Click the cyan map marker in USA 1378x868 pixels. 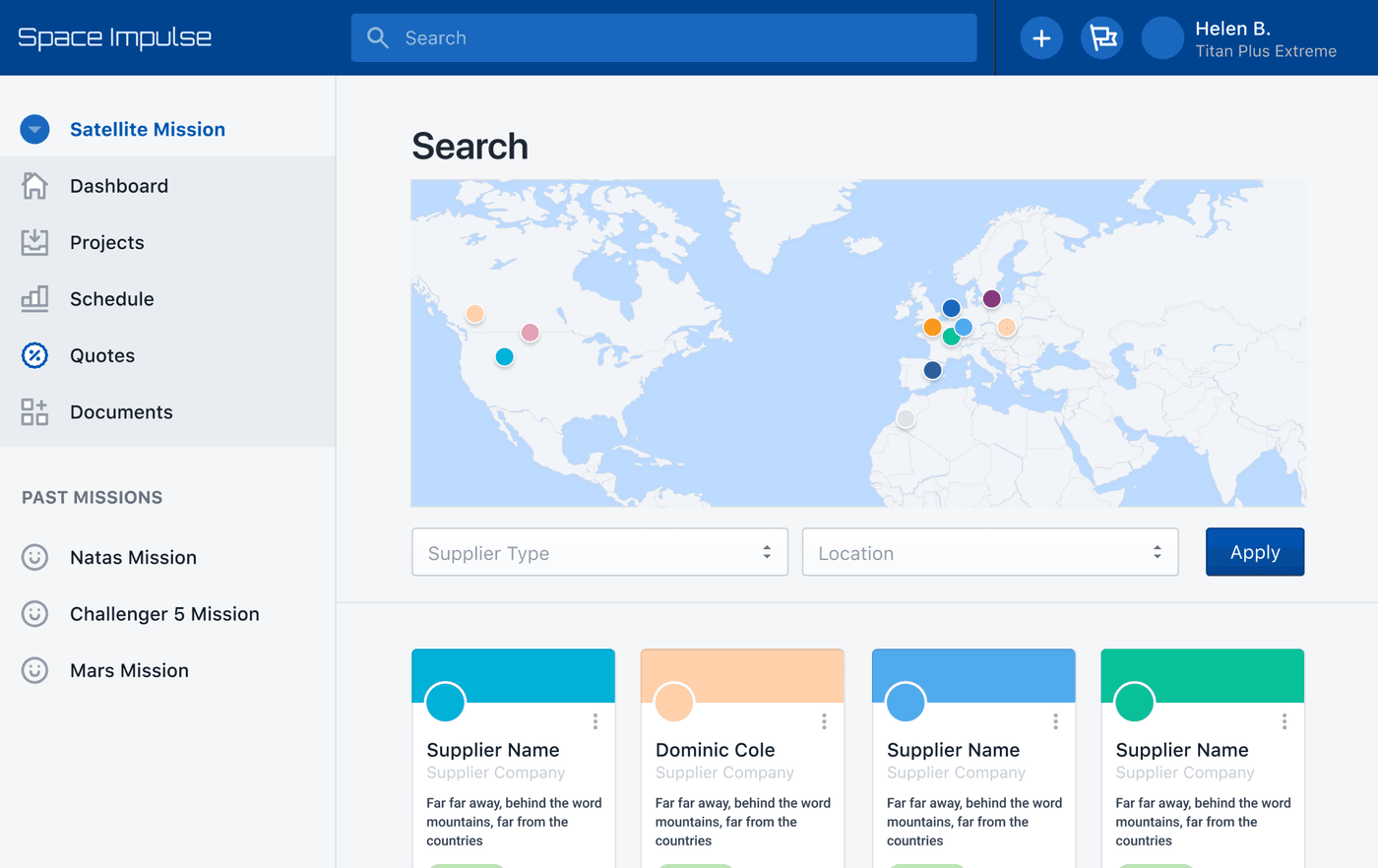(x=504, y=357)
